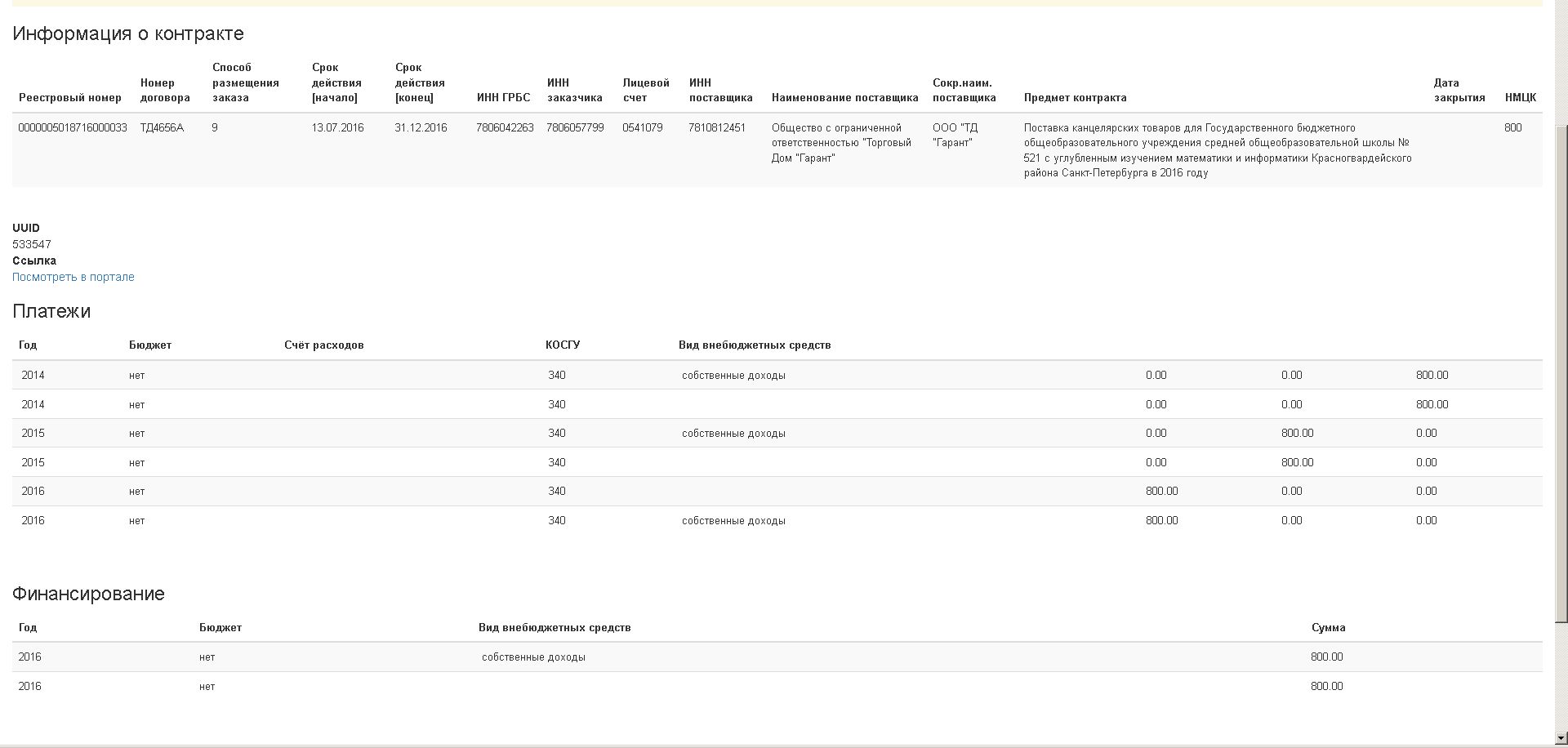Image resolution: width=1568 pixels, height=748 pixels.
Task: Click the 'КОСГУ' column header
Action: [562, 345]
